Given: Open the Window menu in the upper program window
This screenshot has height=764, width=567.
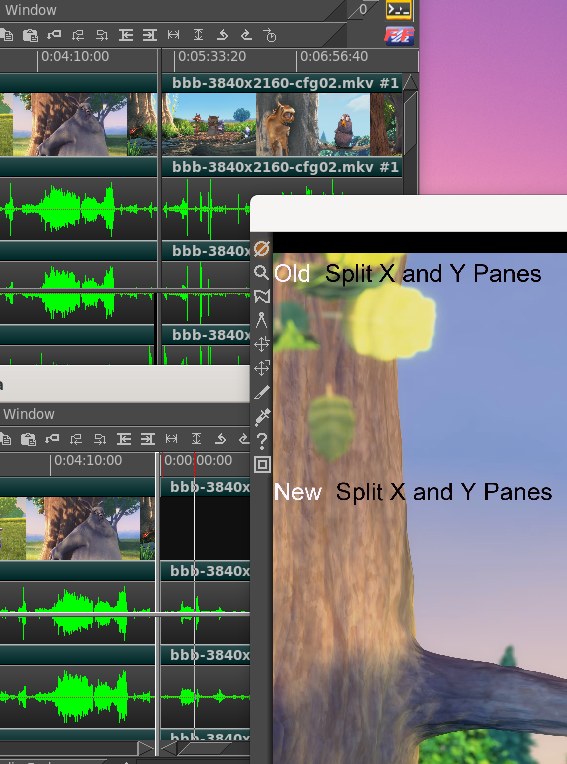Looking at the screenshot, I should click(x=30, y=10).
